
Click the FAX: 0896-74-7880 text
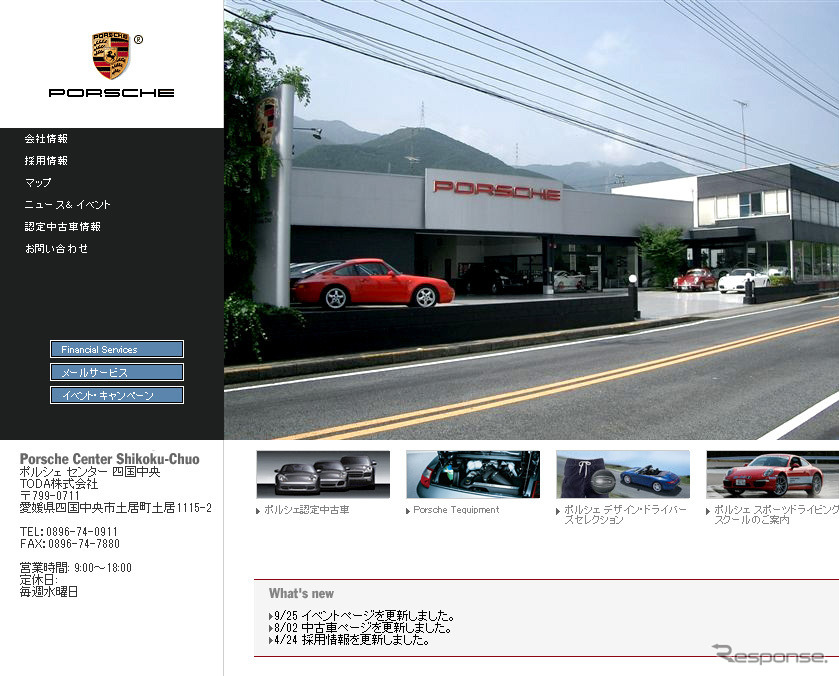[70, 544]
